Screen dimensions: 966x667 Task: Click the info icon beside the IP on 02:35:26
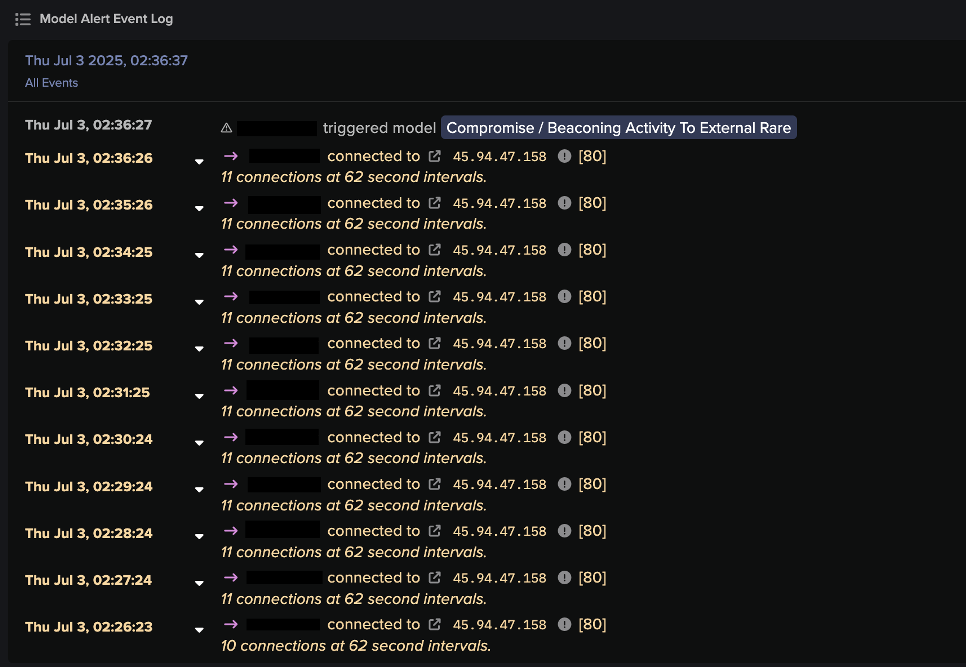[564, 203]
